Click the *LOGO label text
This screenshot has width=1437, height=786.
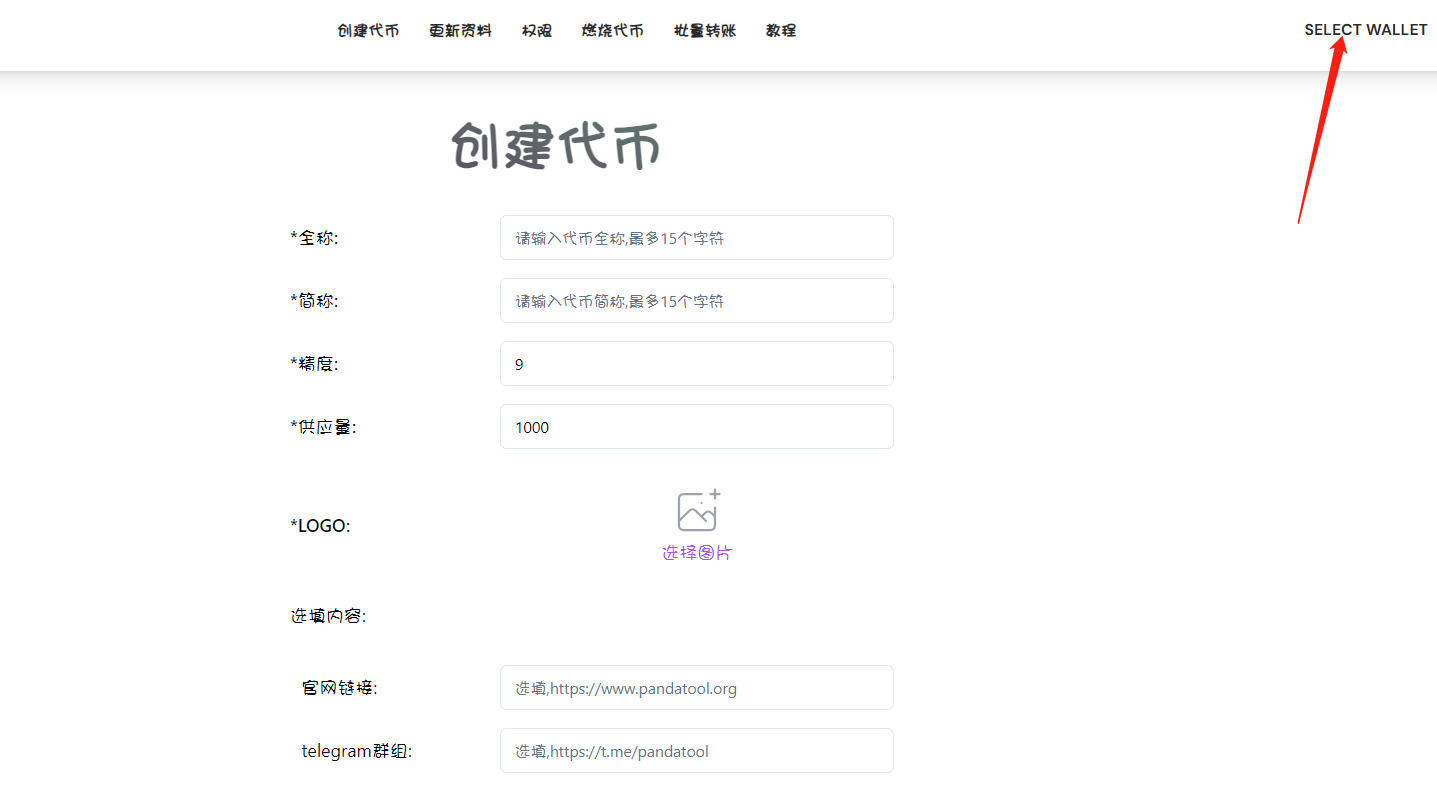[x=320, y=526]
